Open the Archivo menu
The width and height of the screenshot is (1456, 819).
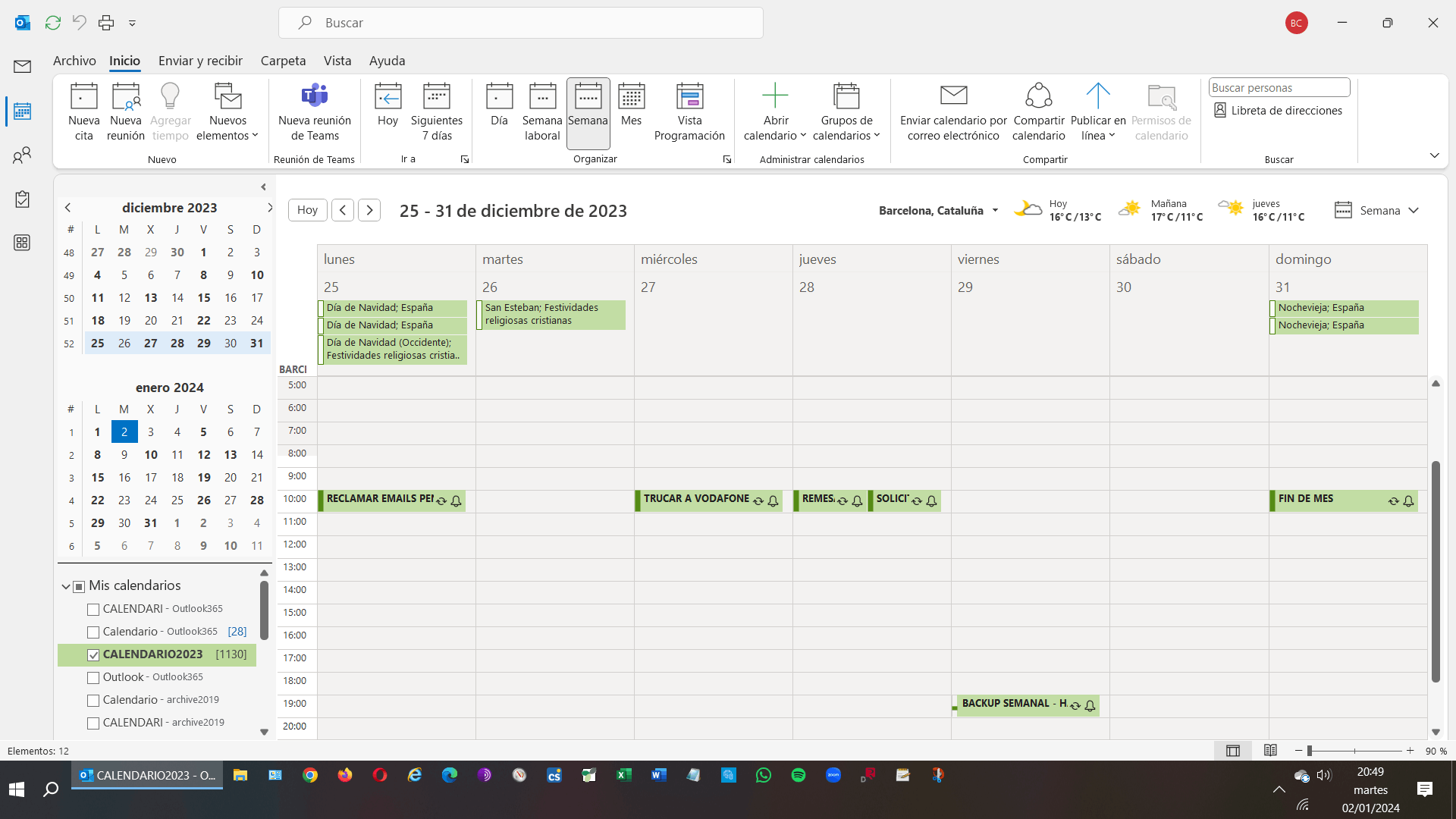pyautogui.click(x=74, y=61)
